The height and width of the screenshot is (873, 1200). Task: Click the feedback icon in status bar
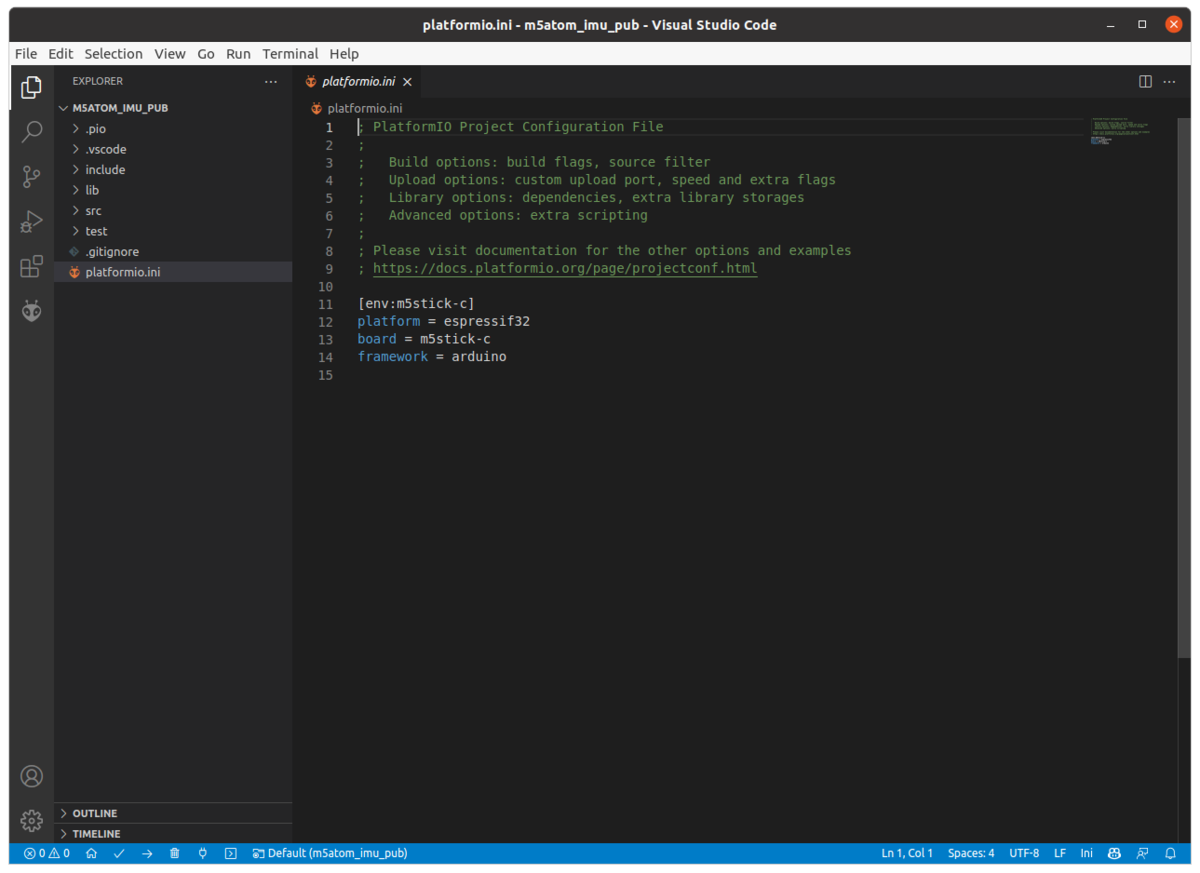click(1142, 853)
